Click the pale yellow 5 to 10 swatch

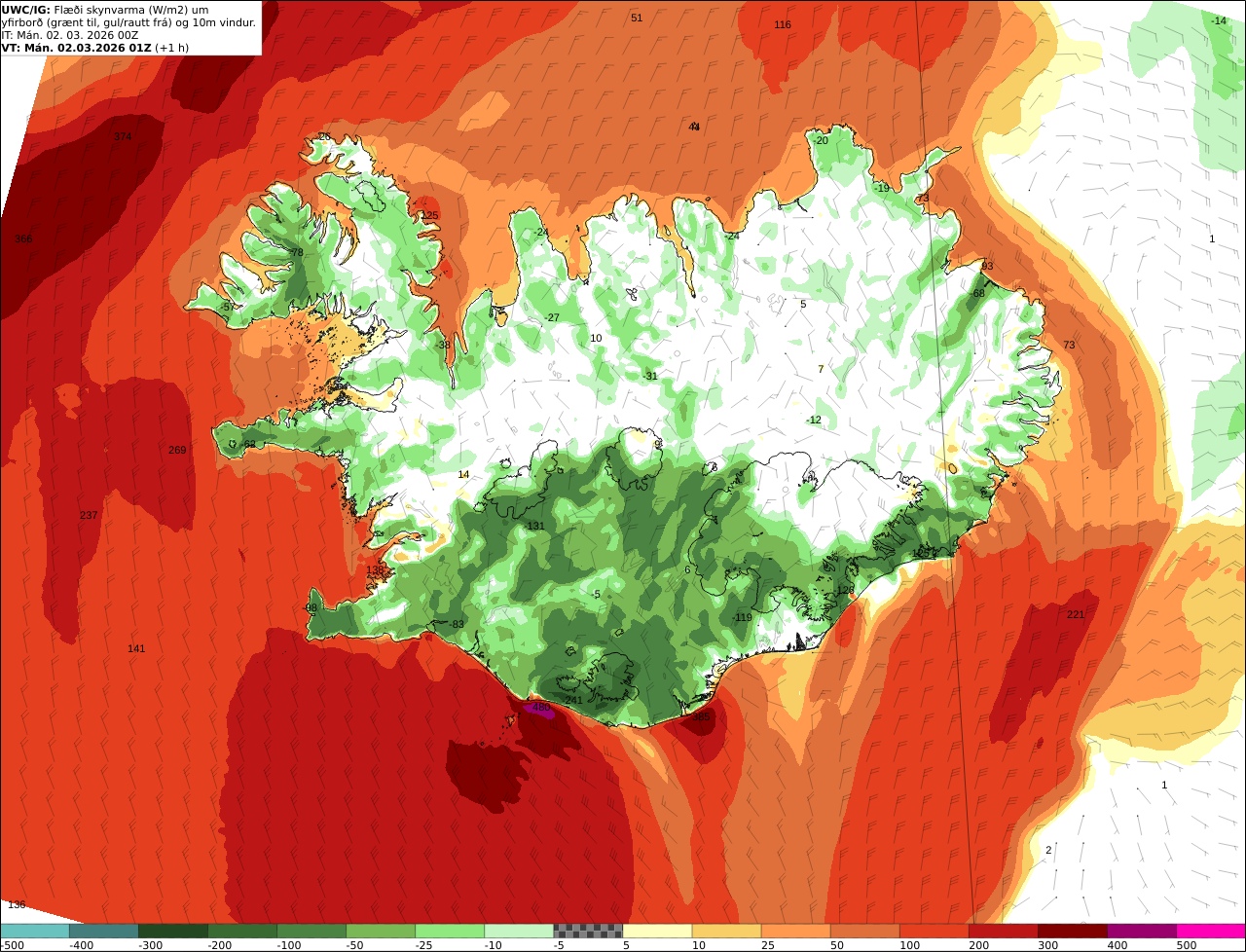coord(657,931)
